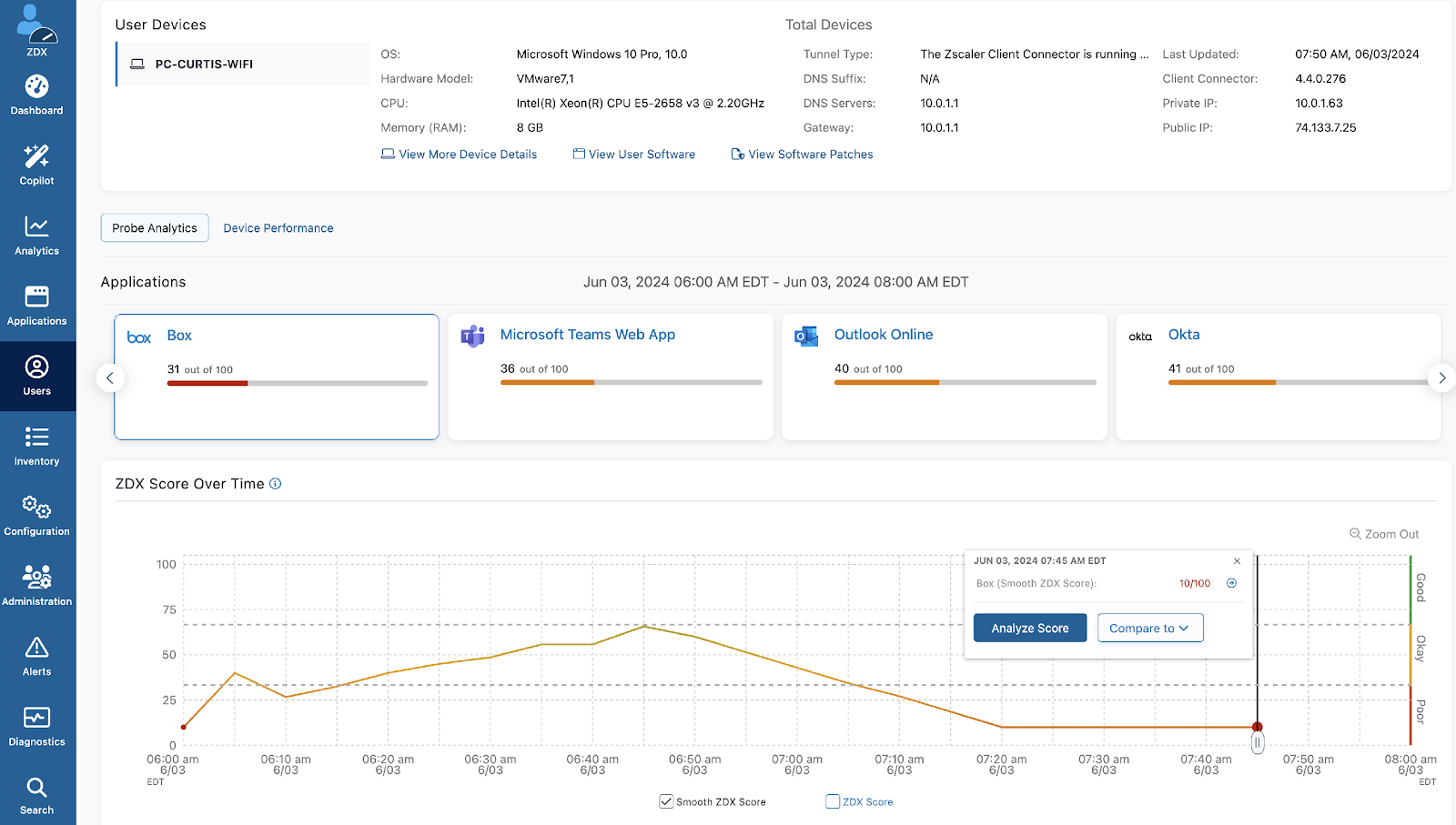The image size is (1456, 825).
Task: Click the Analyze Score button
Action: (x=1030, y=628)
